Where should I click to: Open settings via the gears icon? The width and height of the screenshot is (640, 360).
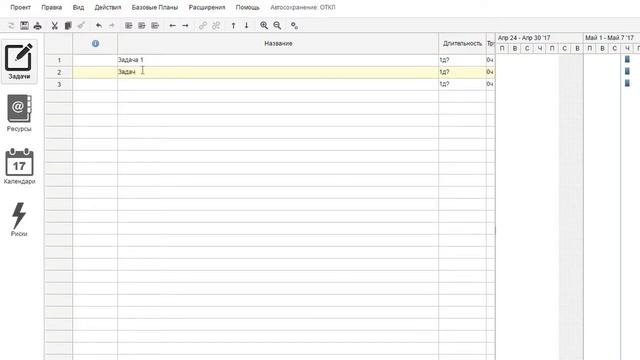(x=294, y=26)
